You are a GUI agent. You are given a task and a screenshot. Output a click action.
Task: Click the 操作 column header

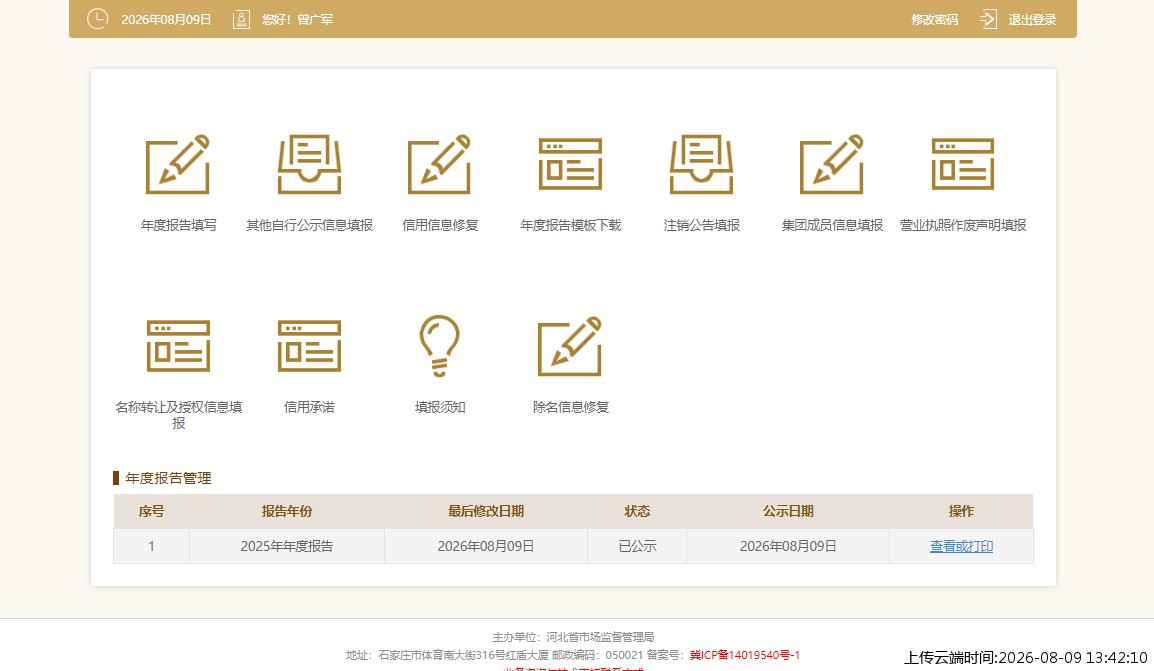click(961, 511)
